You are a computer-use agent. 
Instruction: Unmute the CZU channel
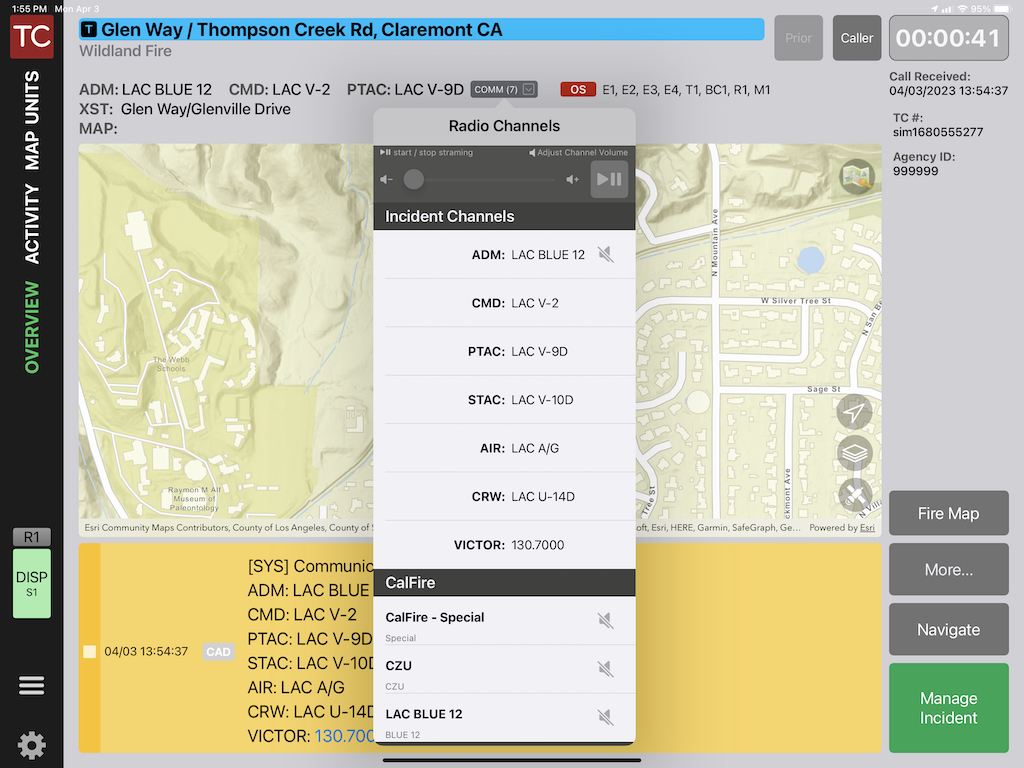coord(605,669)
